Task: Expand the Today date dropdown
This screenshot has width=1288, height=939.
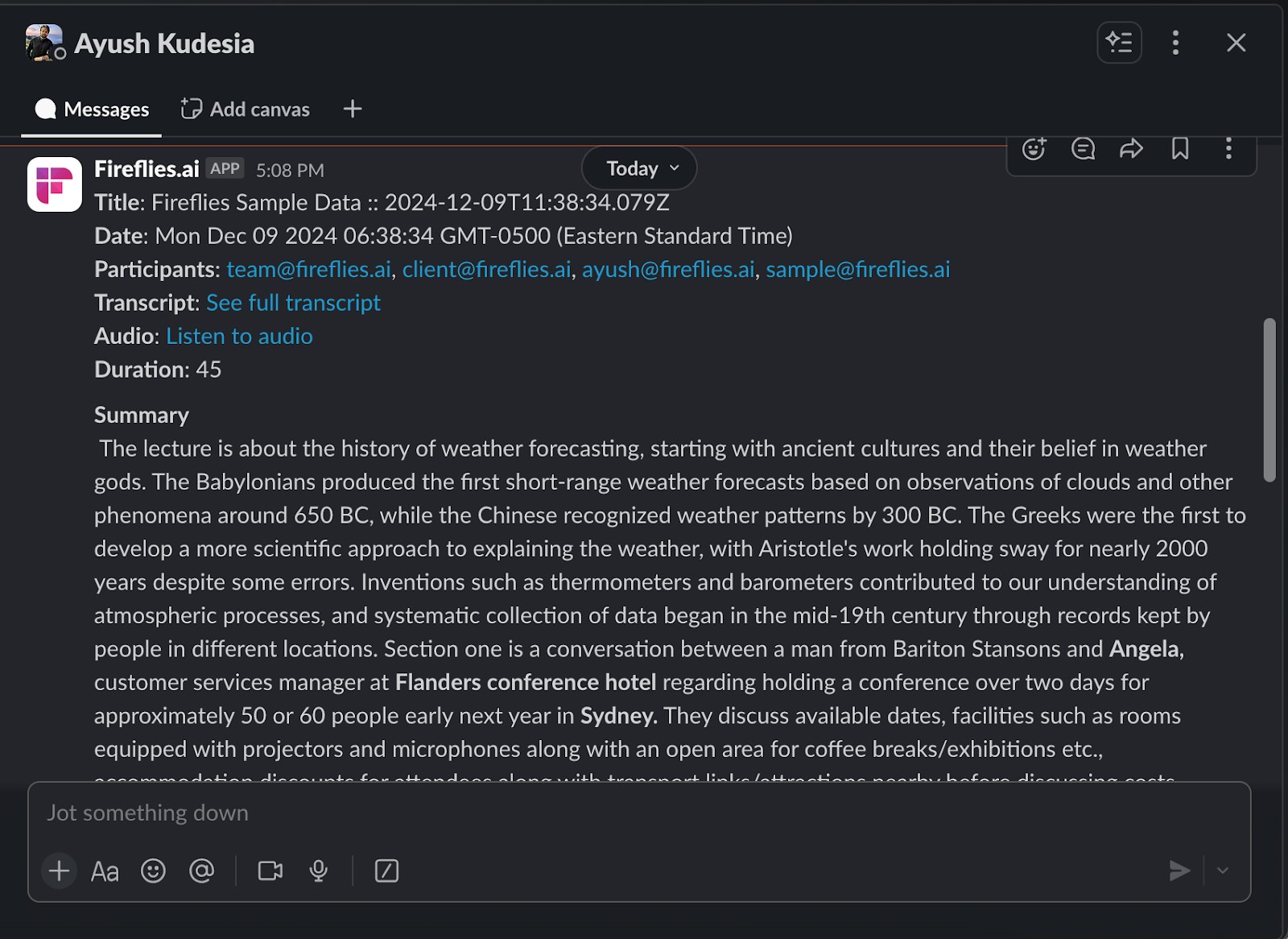Action: click(x=640, y=168)
